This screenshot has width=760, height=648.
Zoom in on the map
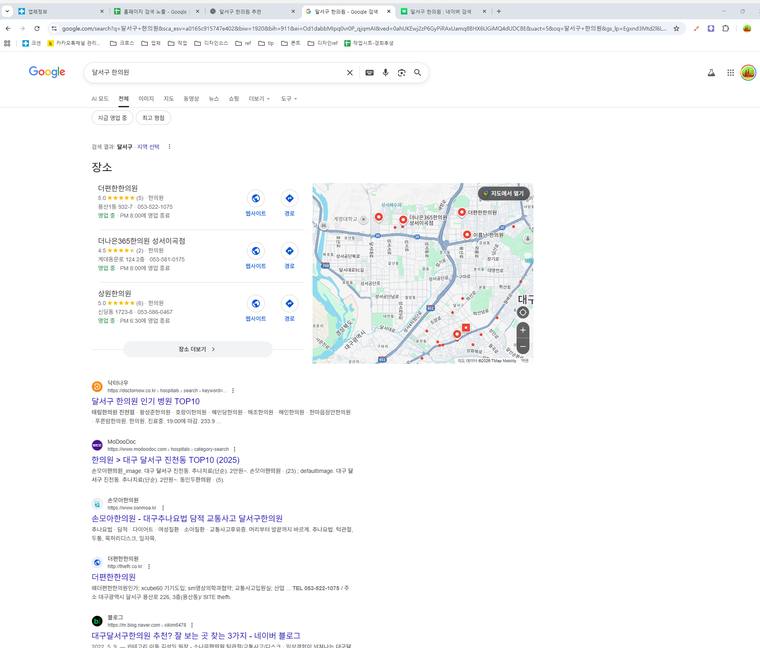pos(522,331)
